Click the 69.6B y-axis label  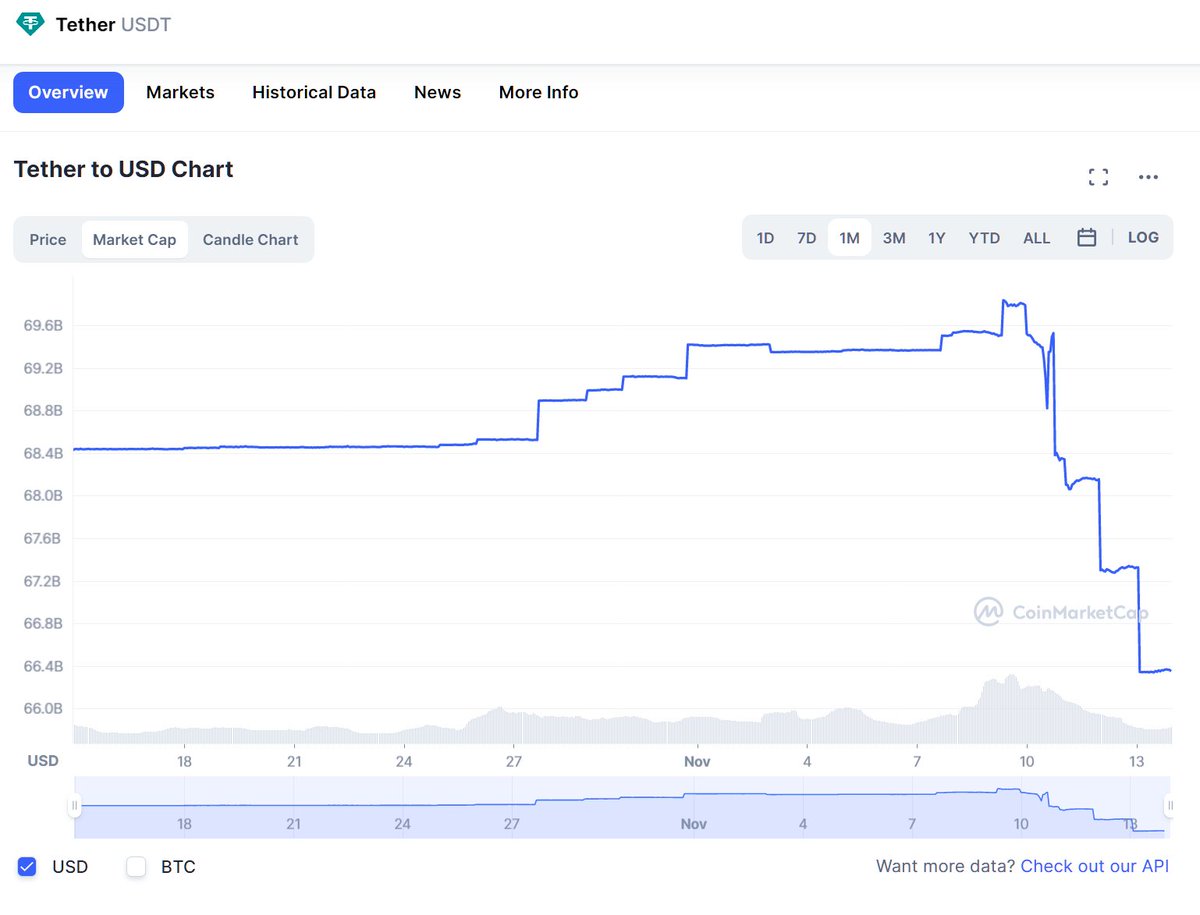click(x=43, y=325)
